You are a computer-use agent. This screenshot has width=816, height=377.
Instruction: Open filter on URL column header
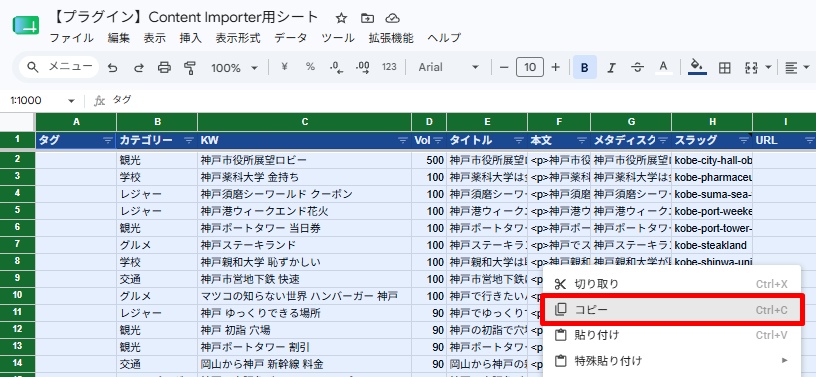tap(810, 141)
